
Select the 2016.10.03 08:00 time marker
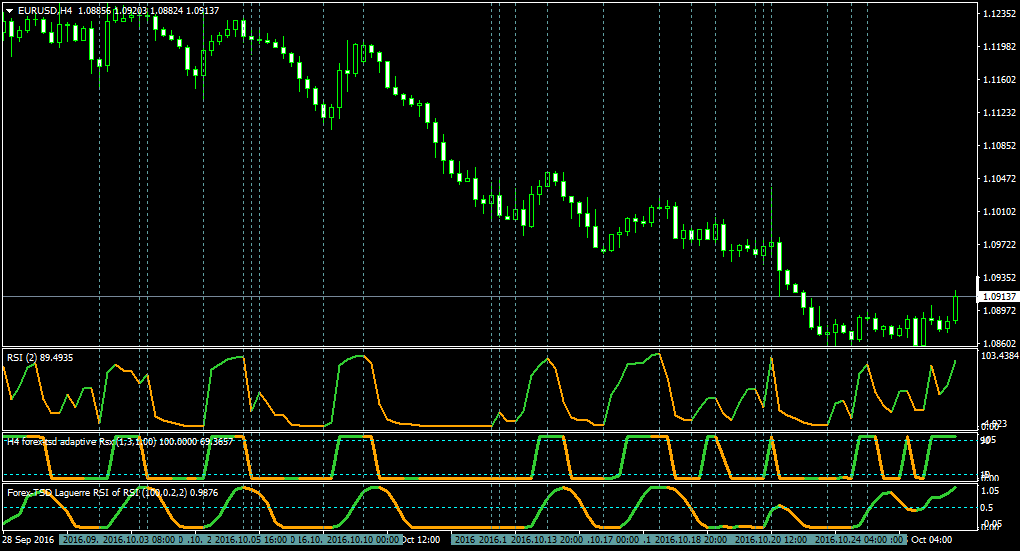pyautogui.click(x=139, y=540)
